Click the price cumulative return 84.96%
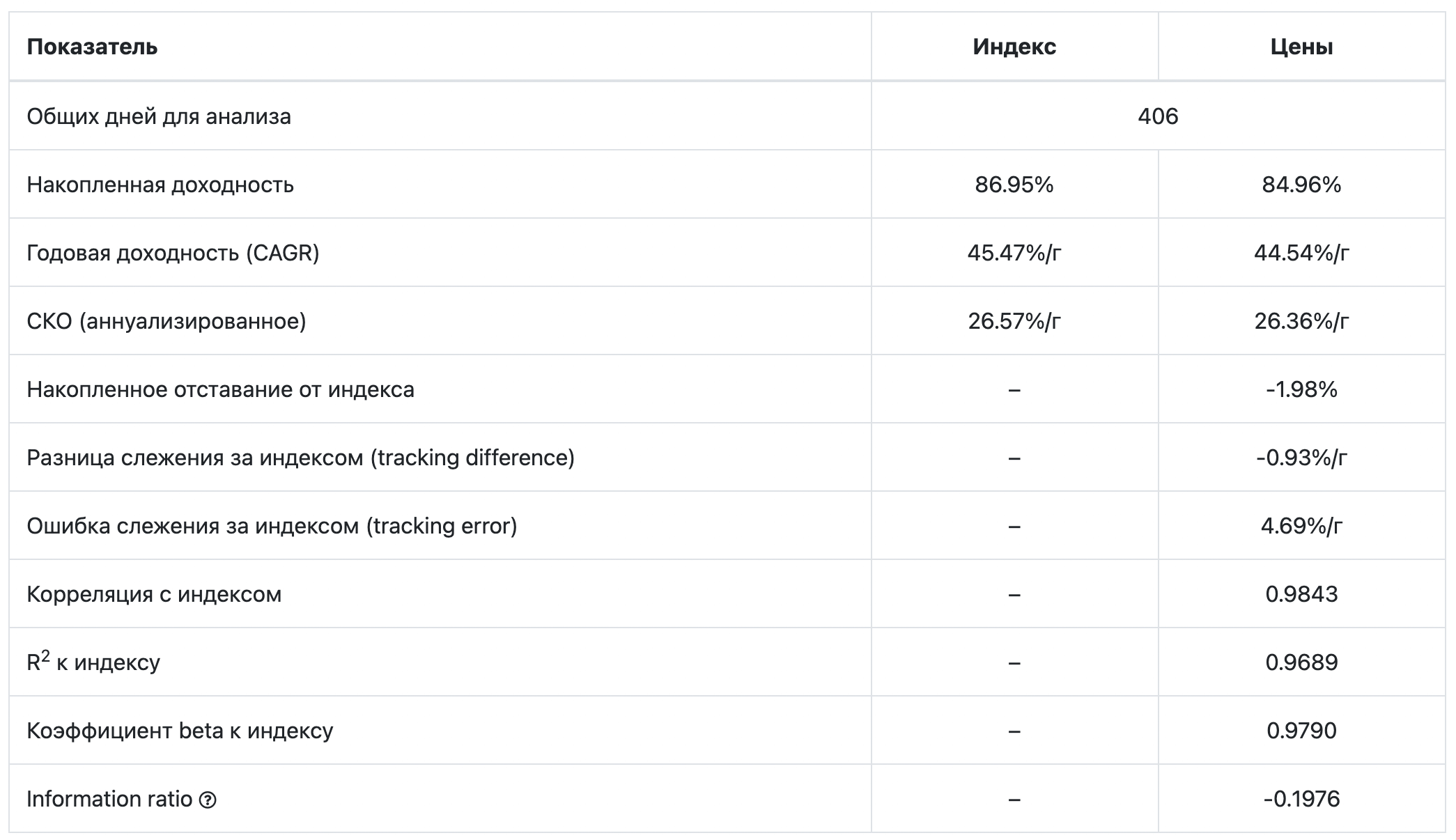This screenshot has width=1456, height=840. point(1301,184)
